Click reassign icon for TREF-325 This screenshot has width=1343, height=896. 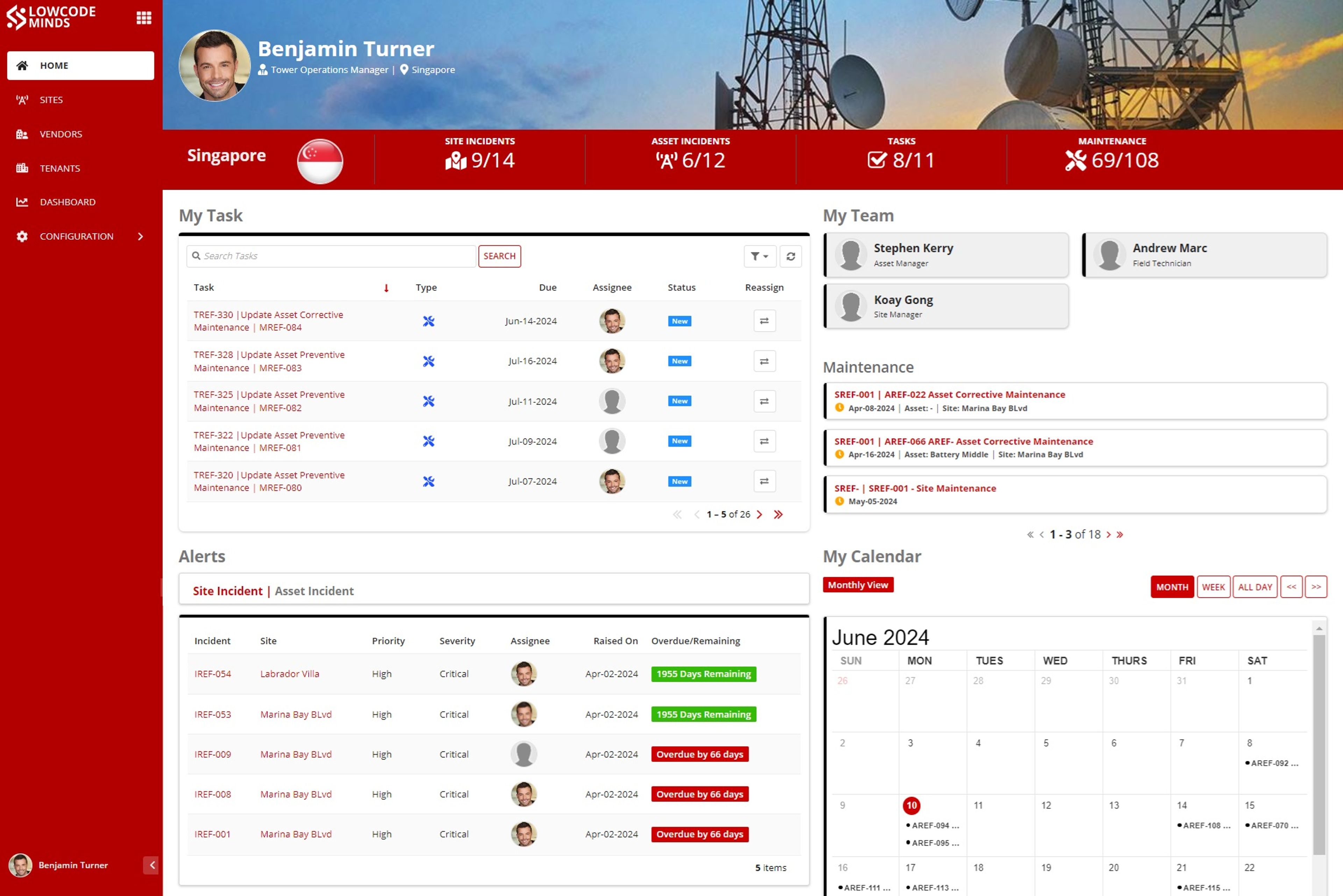[765, 402]
